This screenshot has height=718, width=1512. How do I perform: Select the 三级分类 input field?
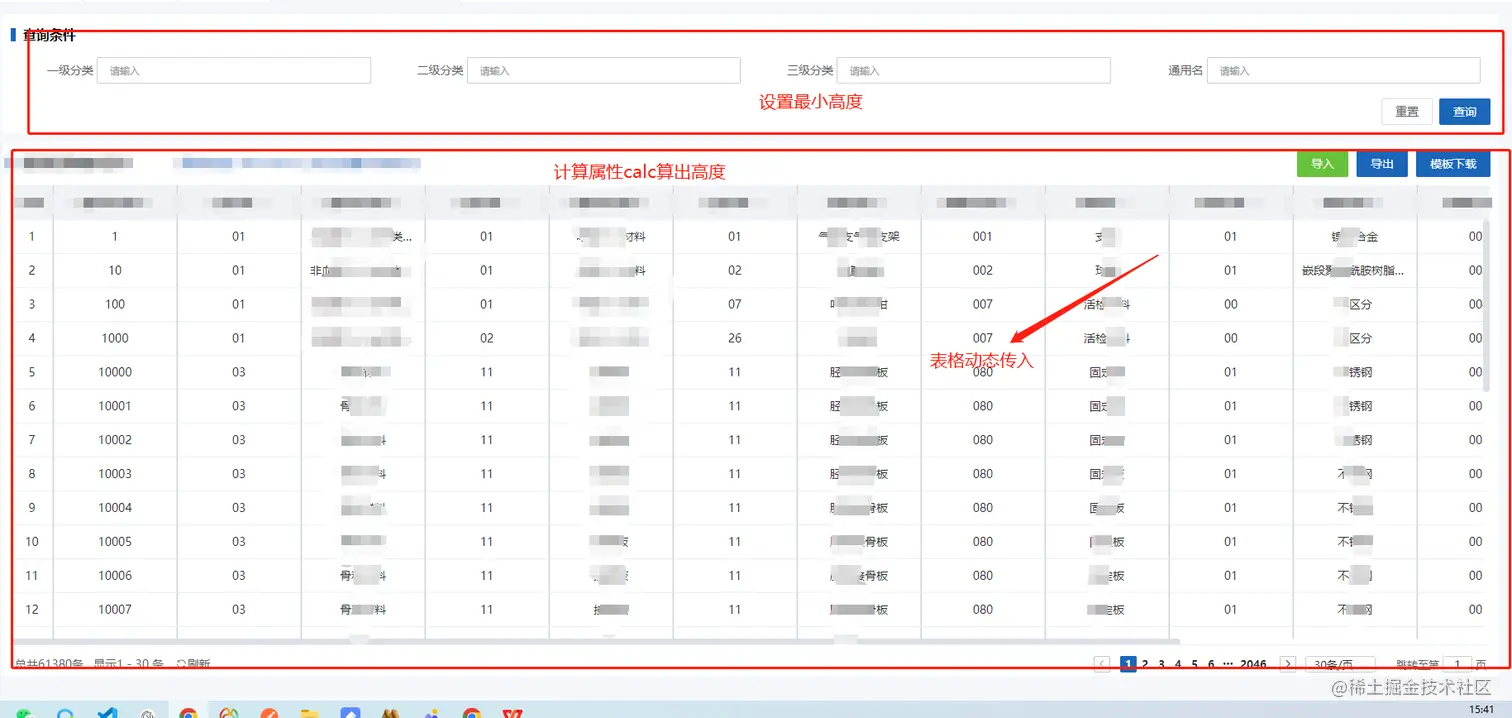pos(974,70)
